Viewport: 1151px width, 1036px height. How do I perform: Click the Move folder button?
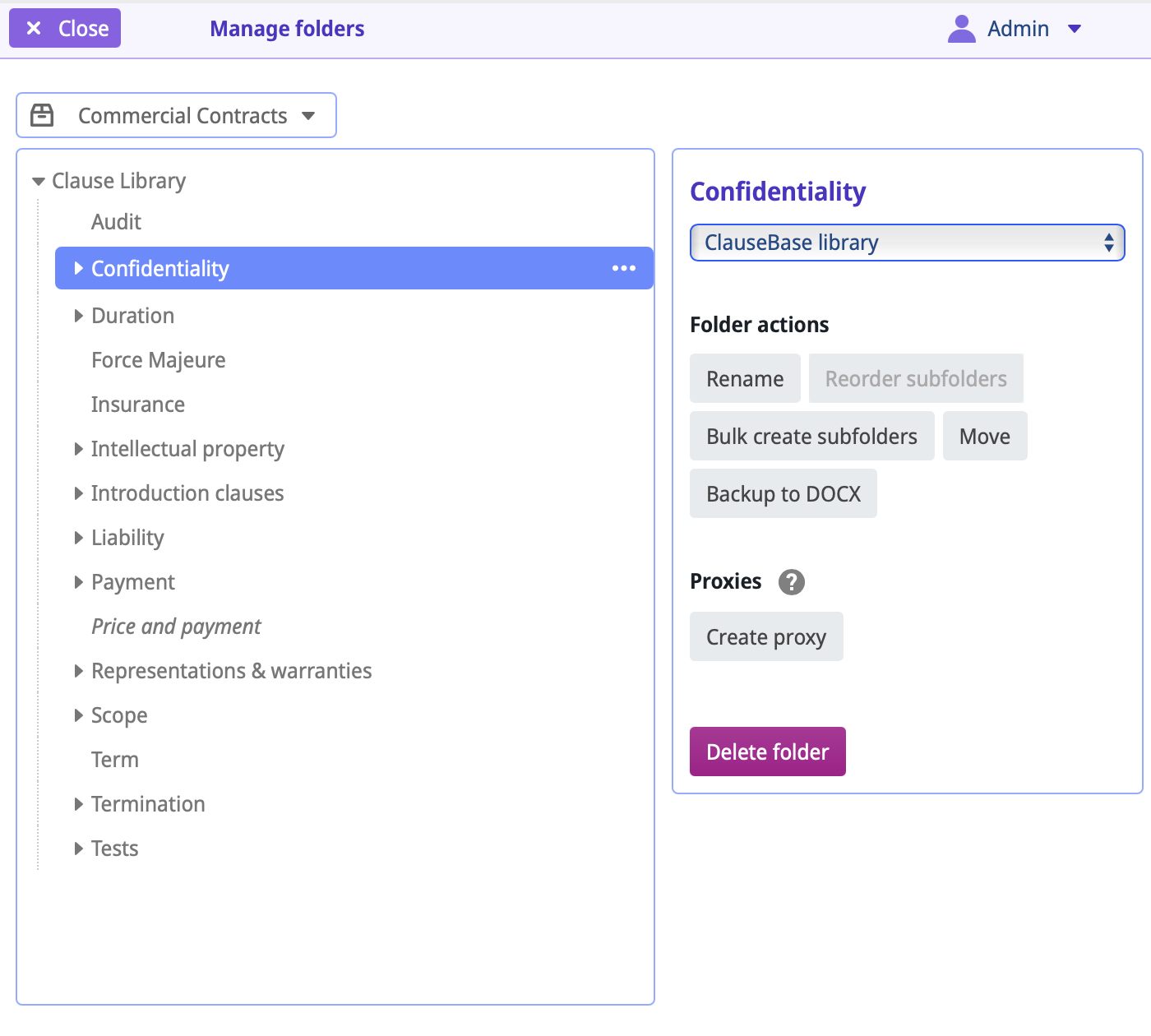(984, 437)
